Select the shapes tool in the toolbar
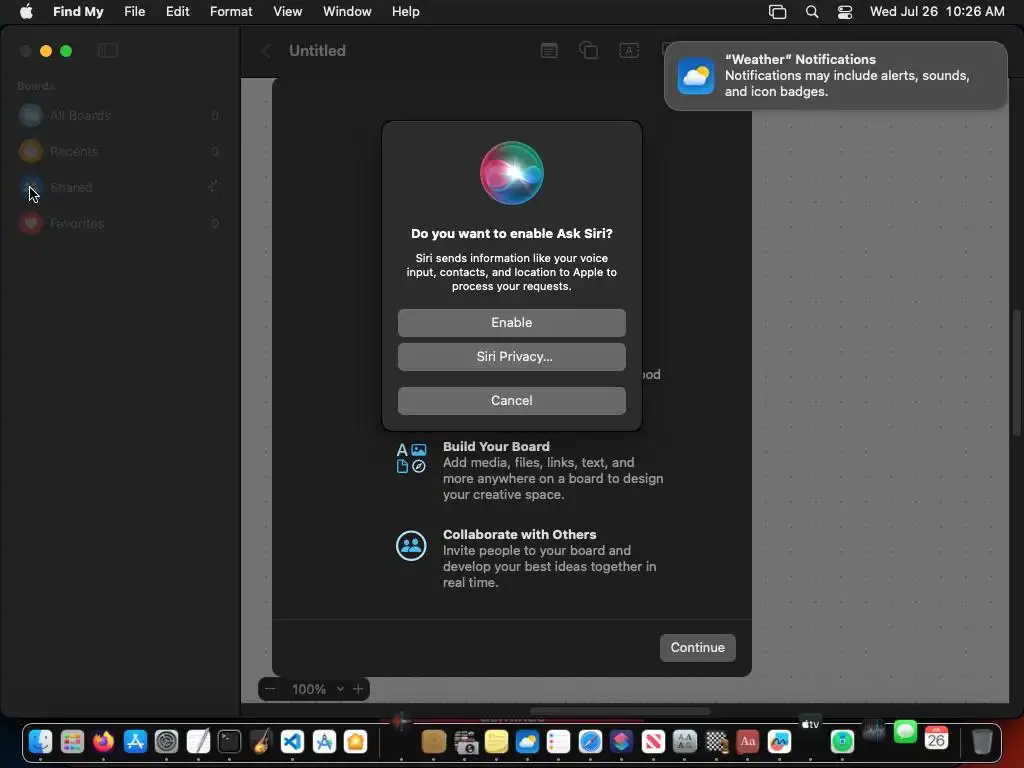Screen dimensions: 1024x768 588,50
